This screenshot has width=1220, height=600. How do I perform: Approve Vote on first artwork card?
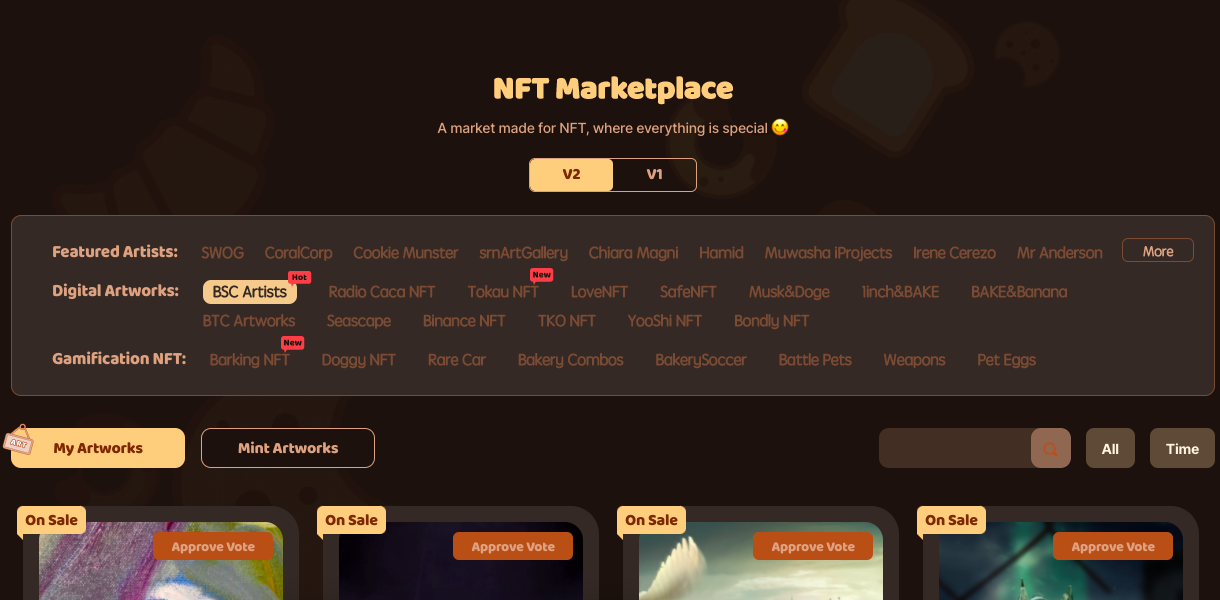(213, 546)
